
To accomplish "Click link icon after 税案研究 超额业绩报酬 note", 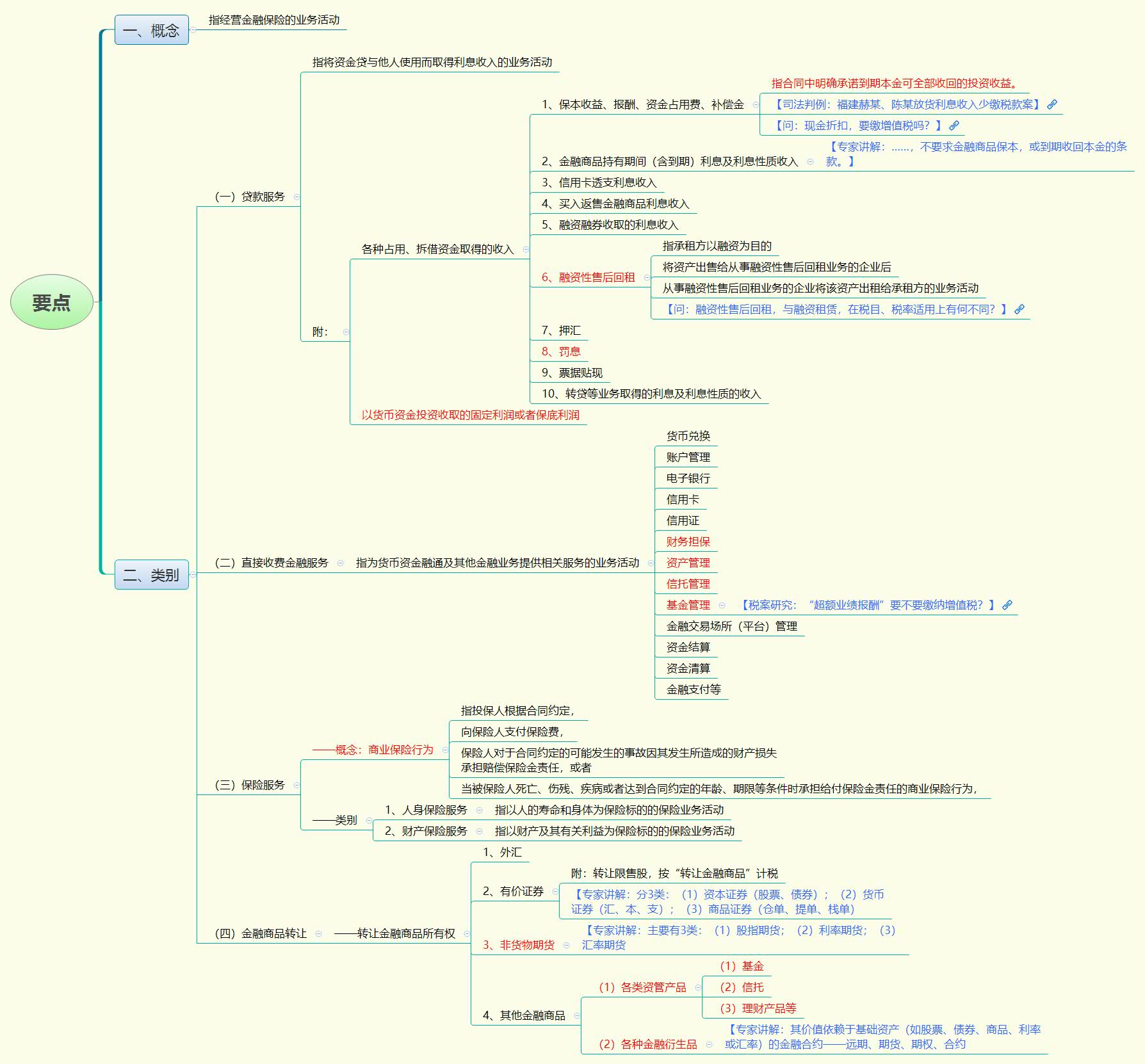I will click(x=1007, y=605).
